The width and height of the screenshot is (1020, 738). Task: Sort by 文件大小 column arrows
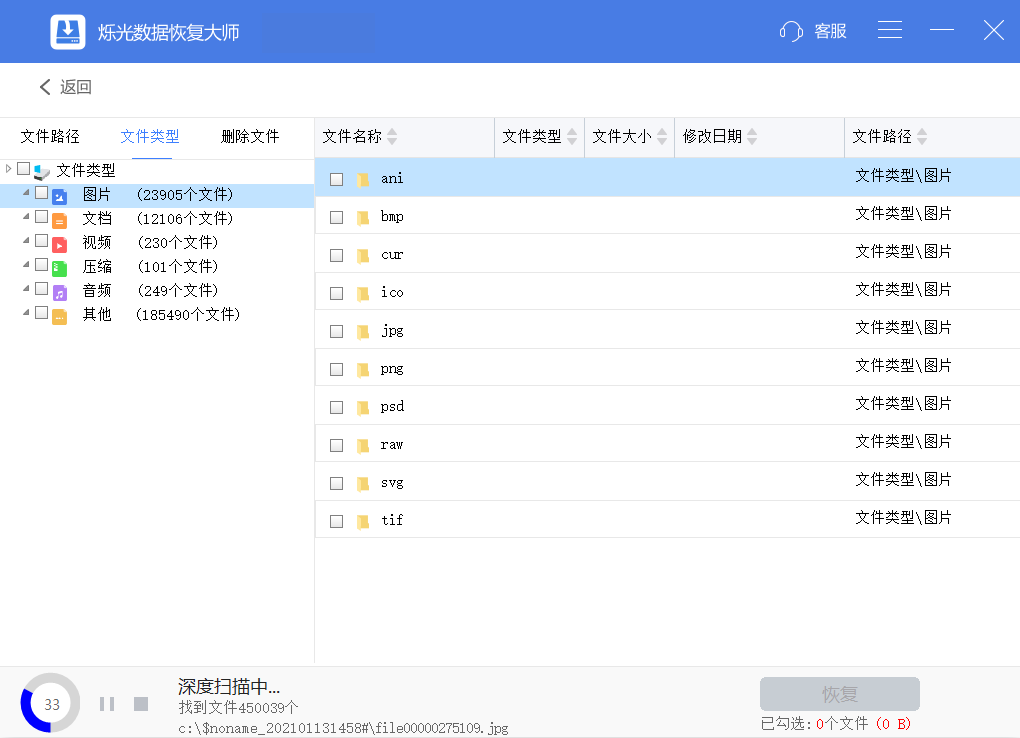pyautogui.click(x=662, y=137)
